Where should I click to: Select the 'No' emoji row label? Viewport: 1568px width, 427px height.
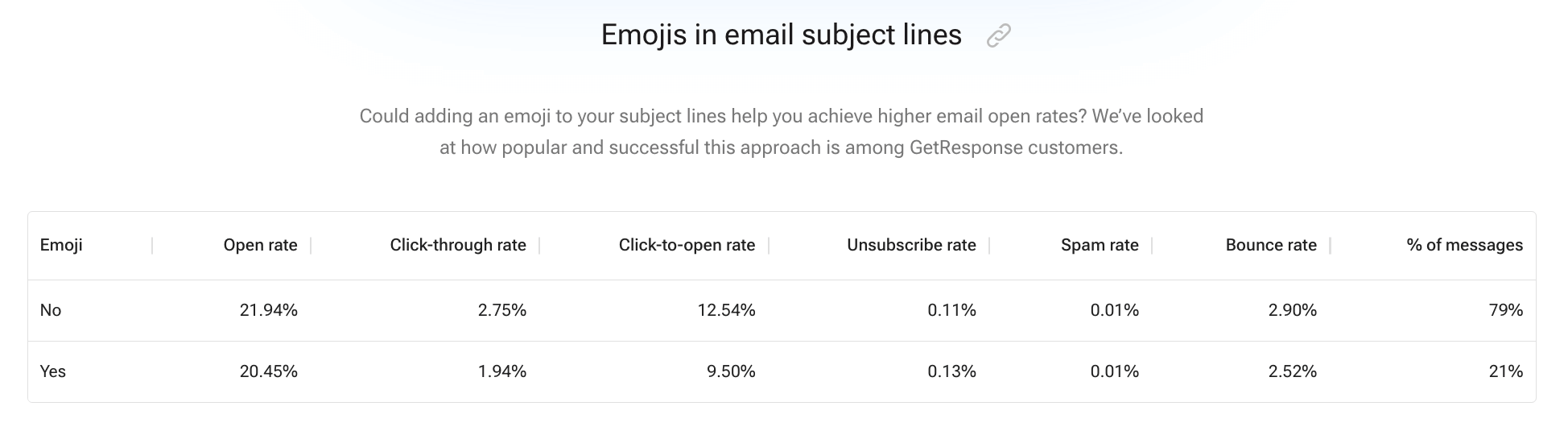51,310
